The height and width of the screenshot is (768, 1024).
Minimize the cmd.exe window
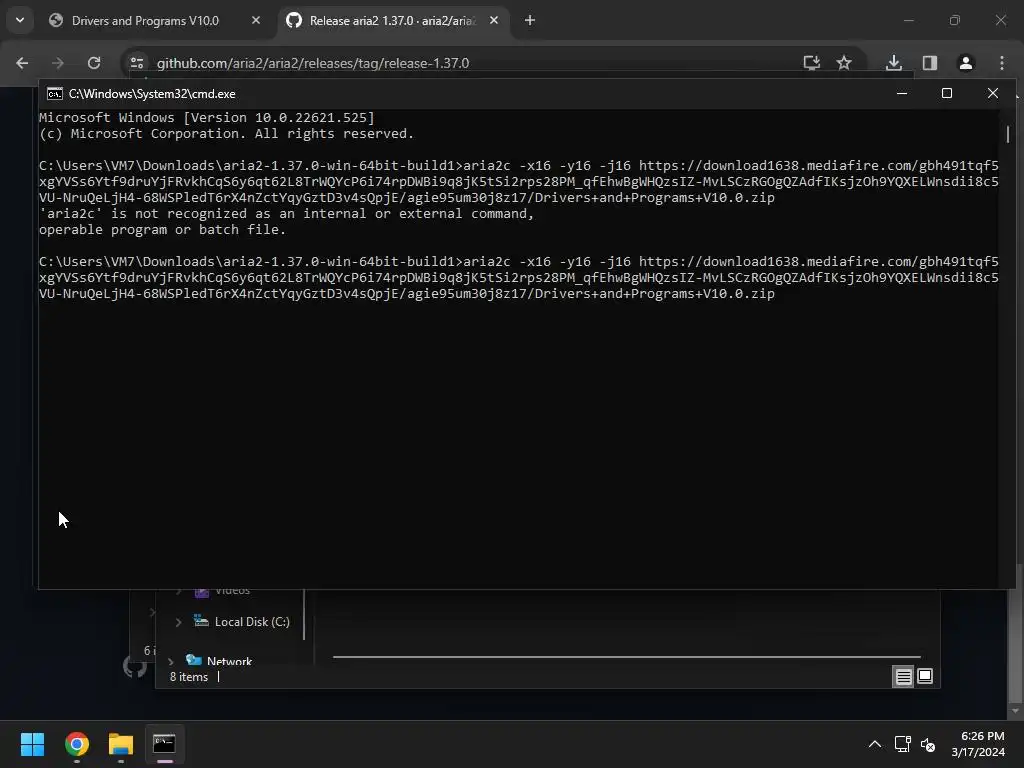point(902,93)
